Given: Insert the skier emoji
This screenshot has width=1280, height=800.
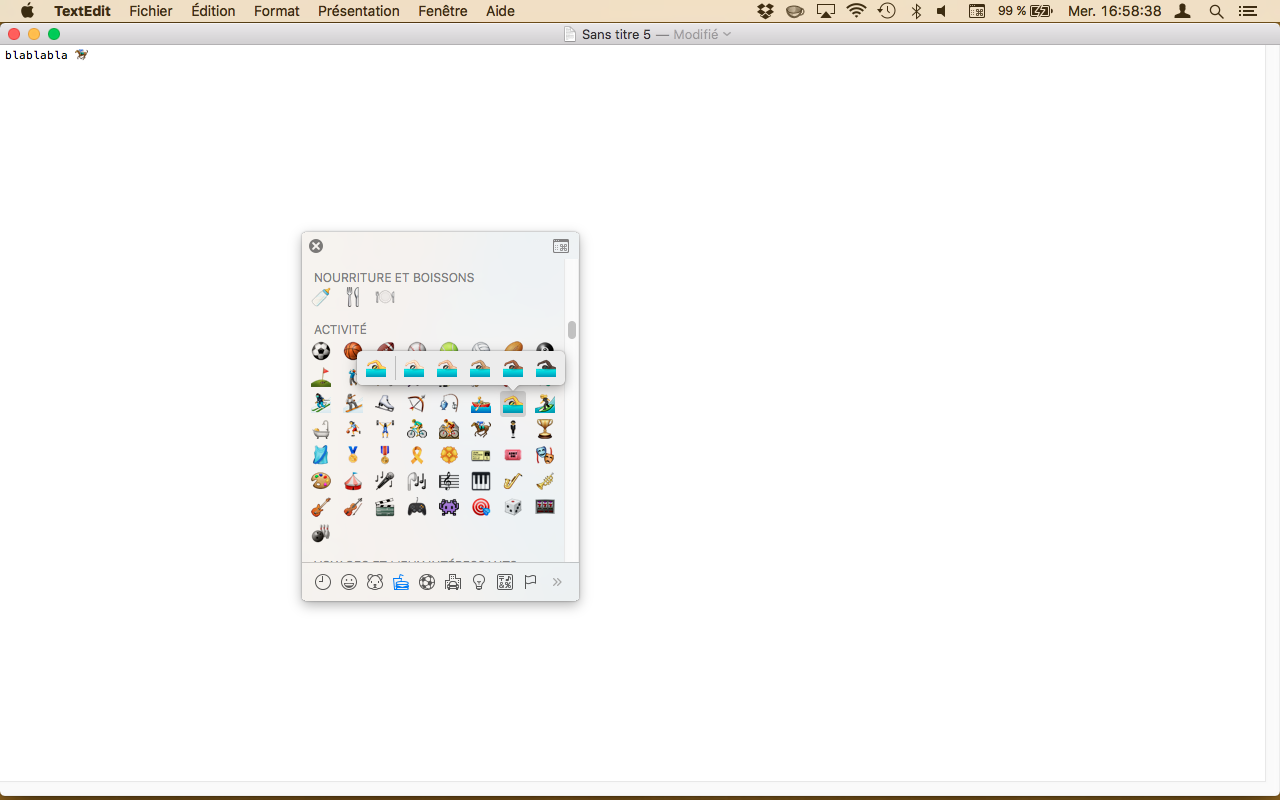Looking at the screenshot, I should pyautogui.click(x=321, y=403).
